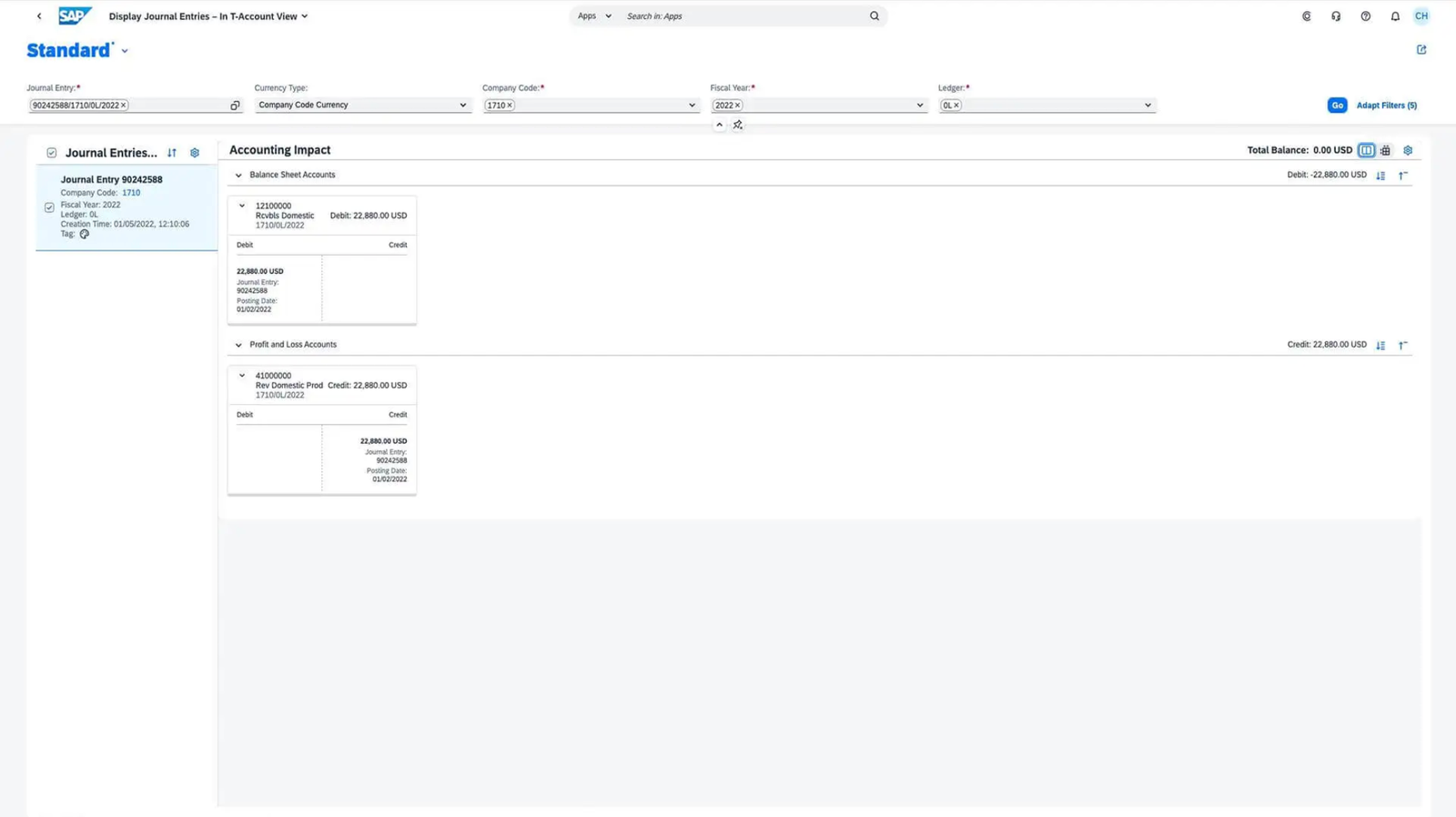Open Accounting Impact settings gear
The width and height of the screenshot is (1456, 817).
pyautogui.click(x=1408, y=150)
